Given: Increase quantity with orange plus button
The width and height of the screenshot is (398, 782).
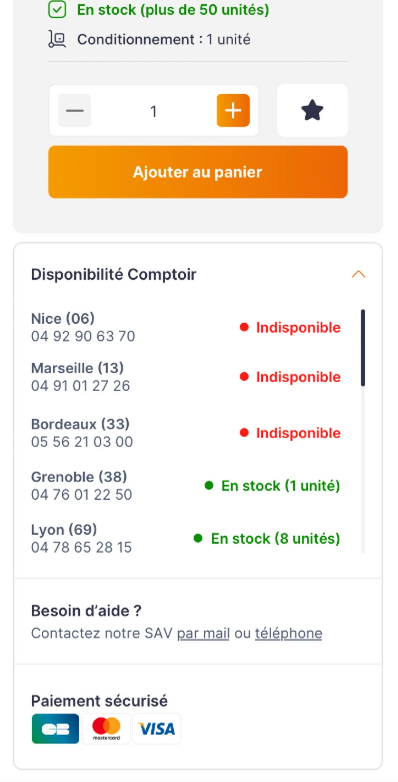Looking at the screenshot, I should pyautogui.click(x=233, y=110).
